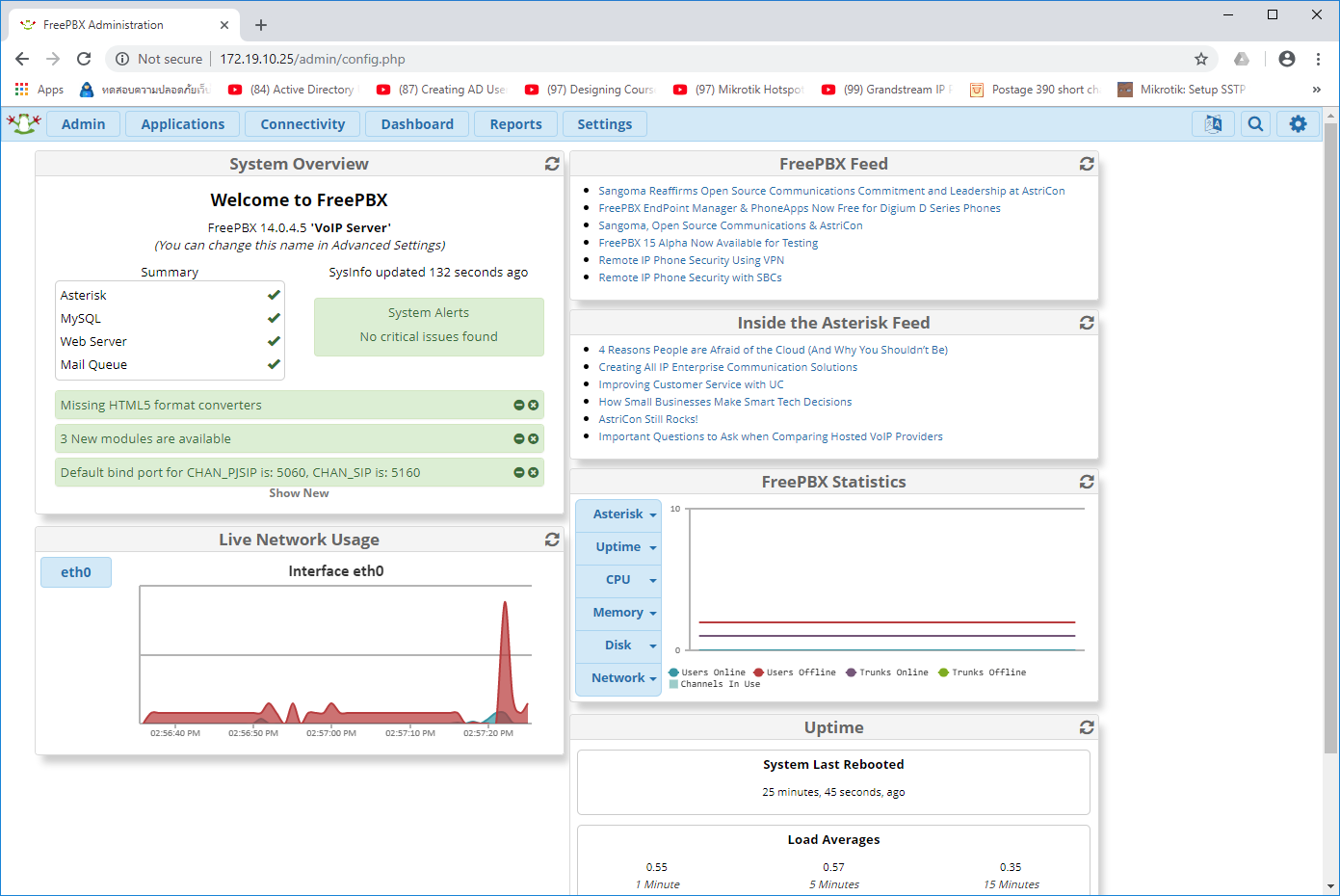1340x896 pixels.
Task: Open 'AstriCon Still Rocks!' feed link
Action: coord(648,419)
